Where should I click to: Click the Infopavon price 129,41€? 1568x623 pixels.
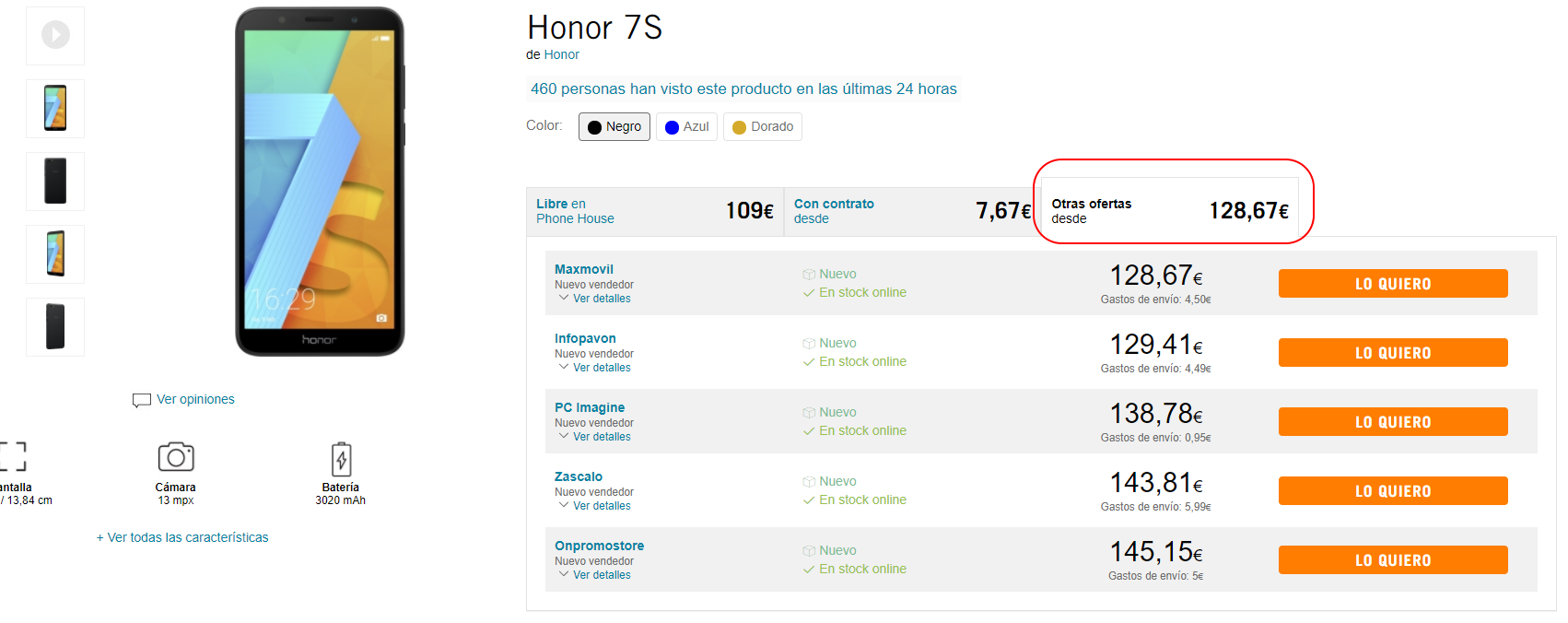(1156, 345)
